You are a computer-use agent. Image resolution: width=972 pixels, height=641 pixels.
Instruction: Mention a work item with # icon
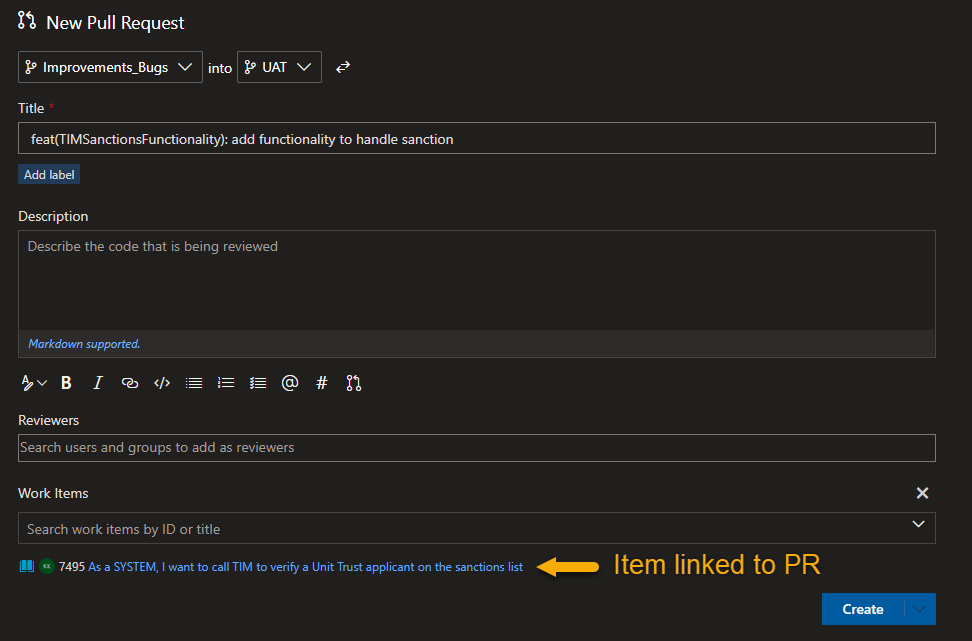click(322, 382)
